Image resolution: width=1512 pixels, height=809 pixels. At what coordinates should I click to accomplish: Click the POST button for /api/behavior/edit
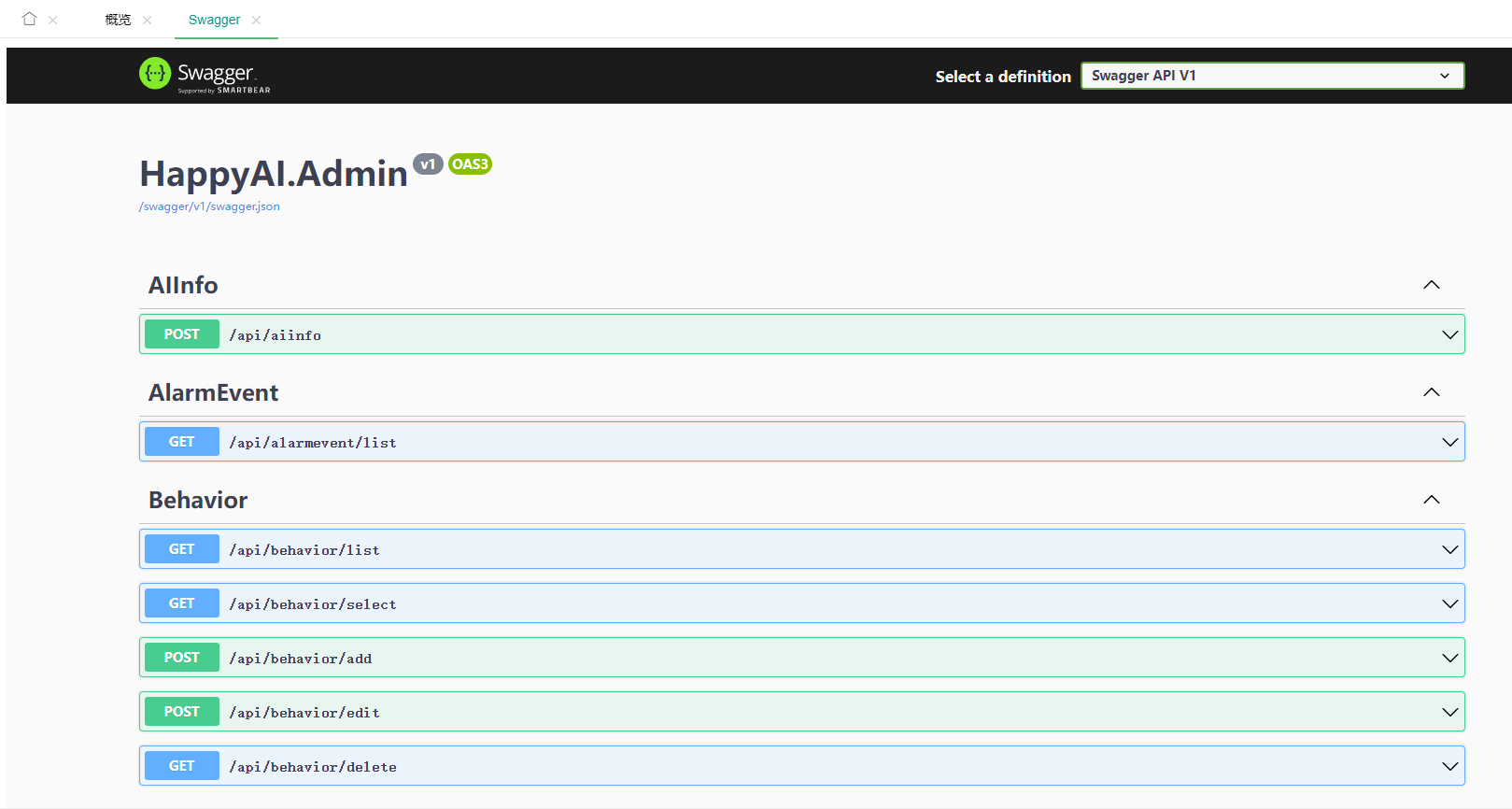coord(182,712)
